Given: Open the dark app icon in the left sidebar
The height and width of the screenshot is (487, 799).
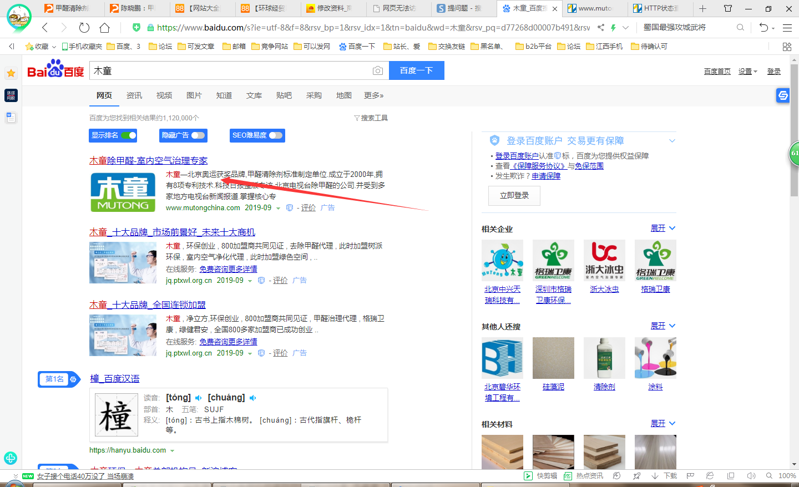Looking at the screenshot, I should [11, 95].
